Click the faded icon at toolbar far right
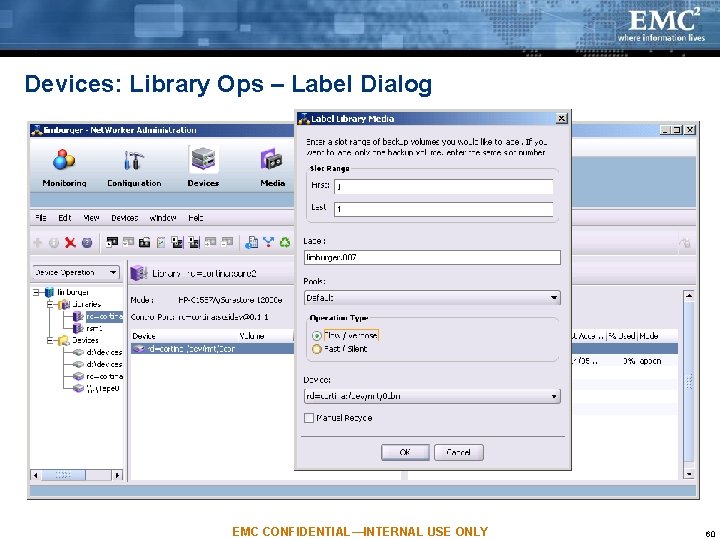 pos(685,243)
